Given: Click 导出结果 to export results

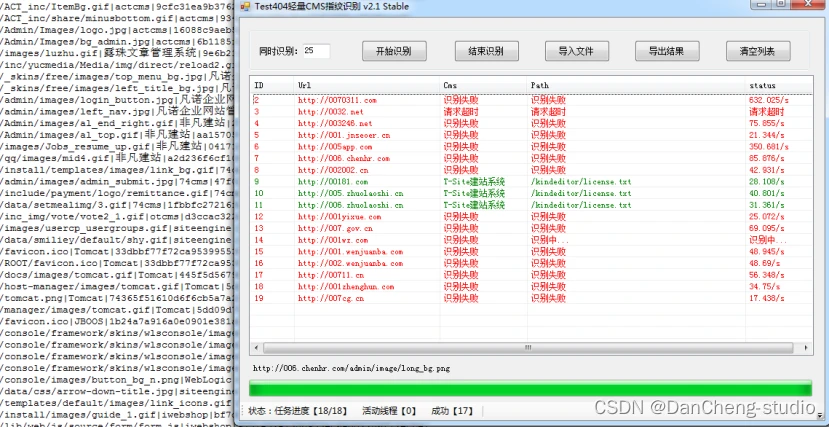Looking at the screenshot, I should (x=666, y=51).
